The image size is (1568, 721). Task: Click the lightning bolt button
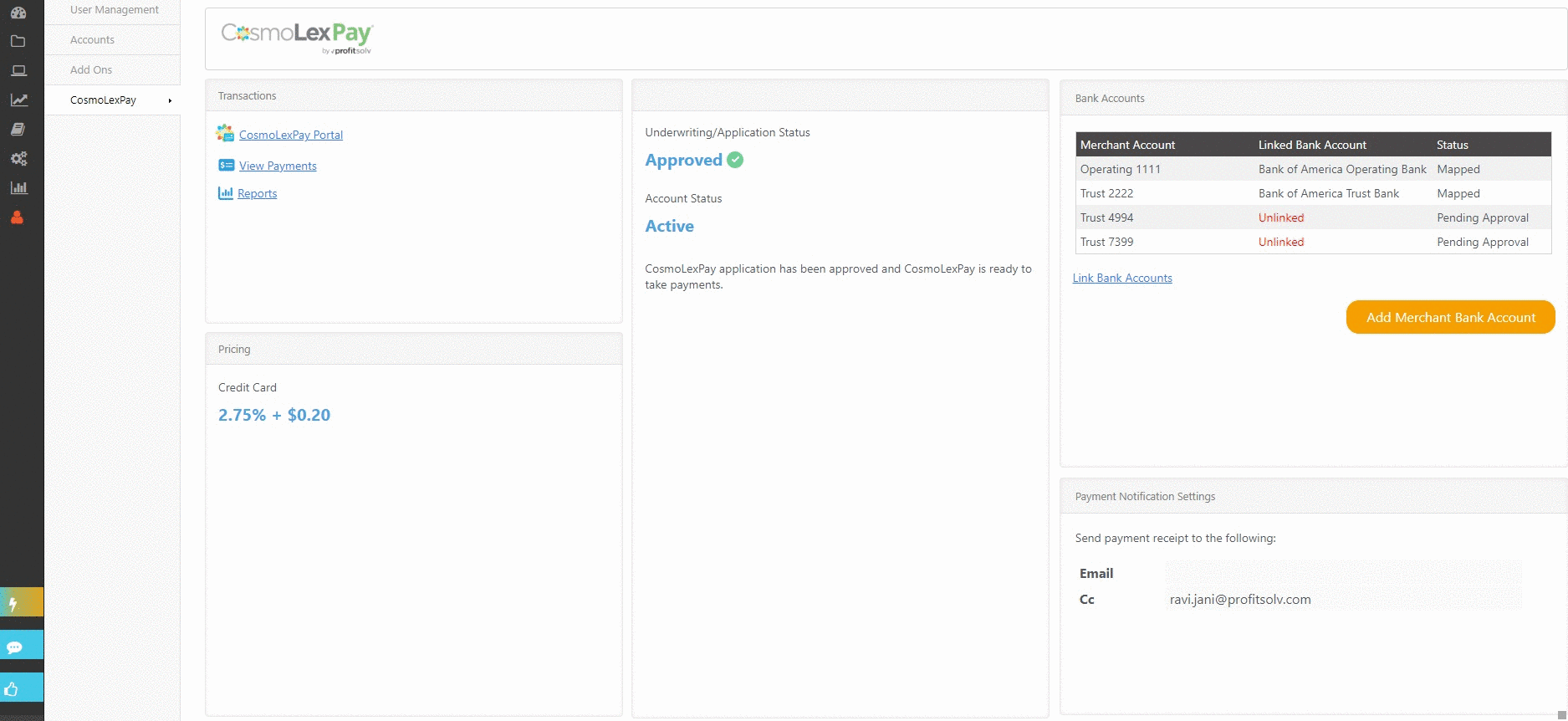(14, 603)
